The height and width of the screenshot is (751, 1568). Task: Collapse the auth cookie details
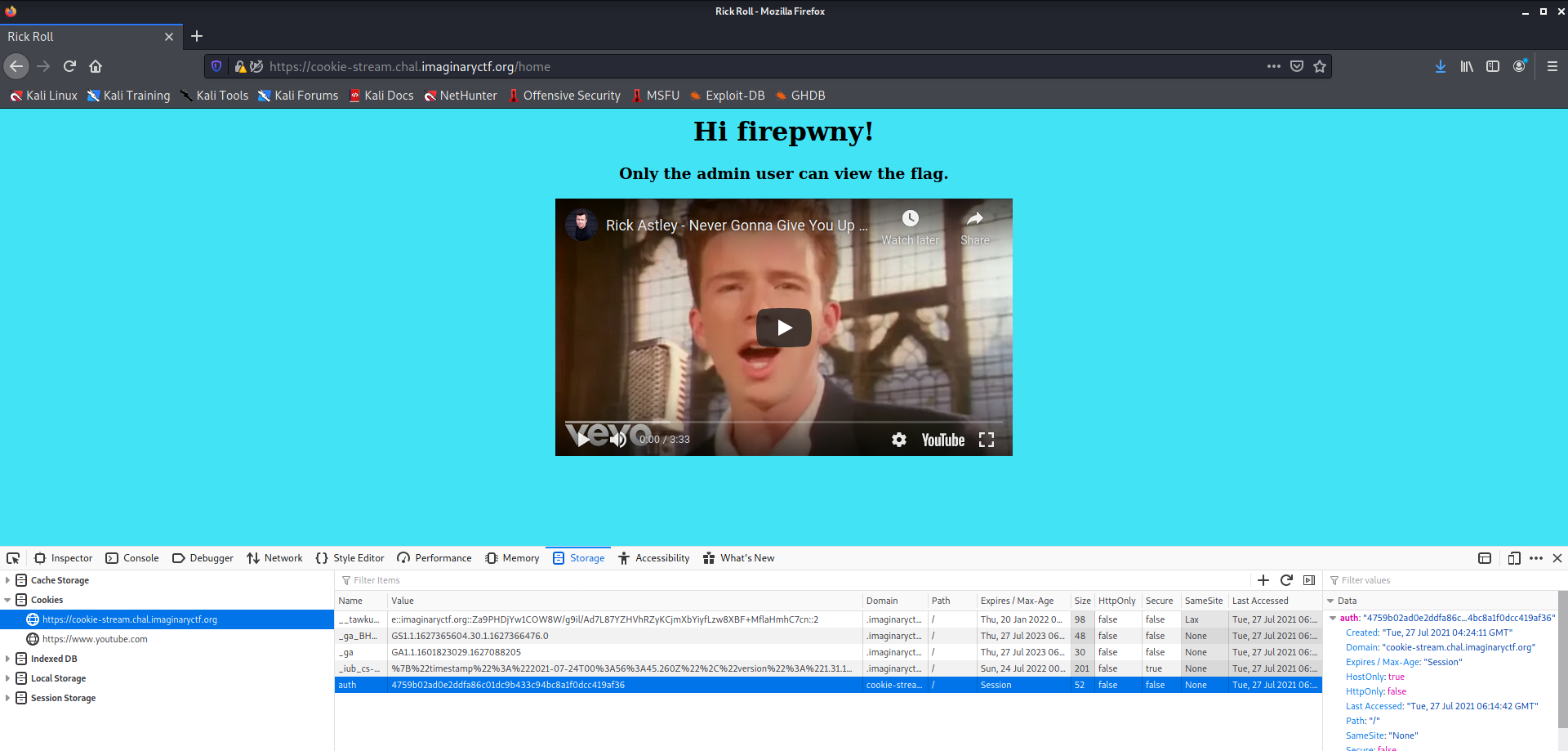coord(1333,618)
